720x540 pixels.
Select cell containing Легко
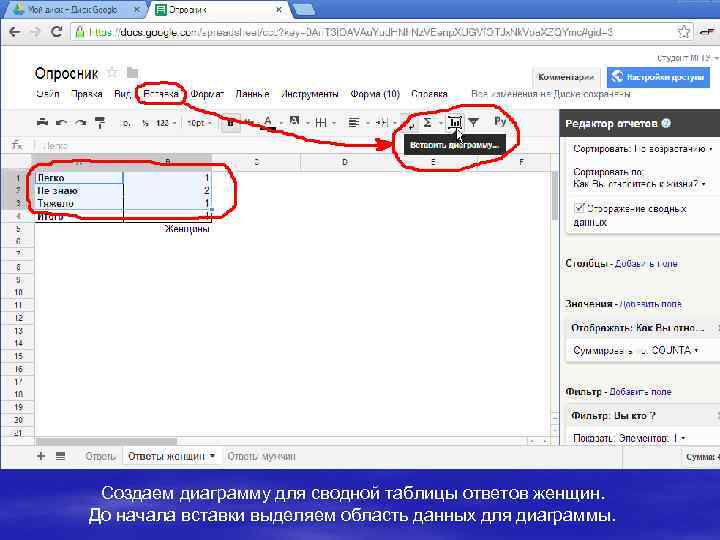79,177
